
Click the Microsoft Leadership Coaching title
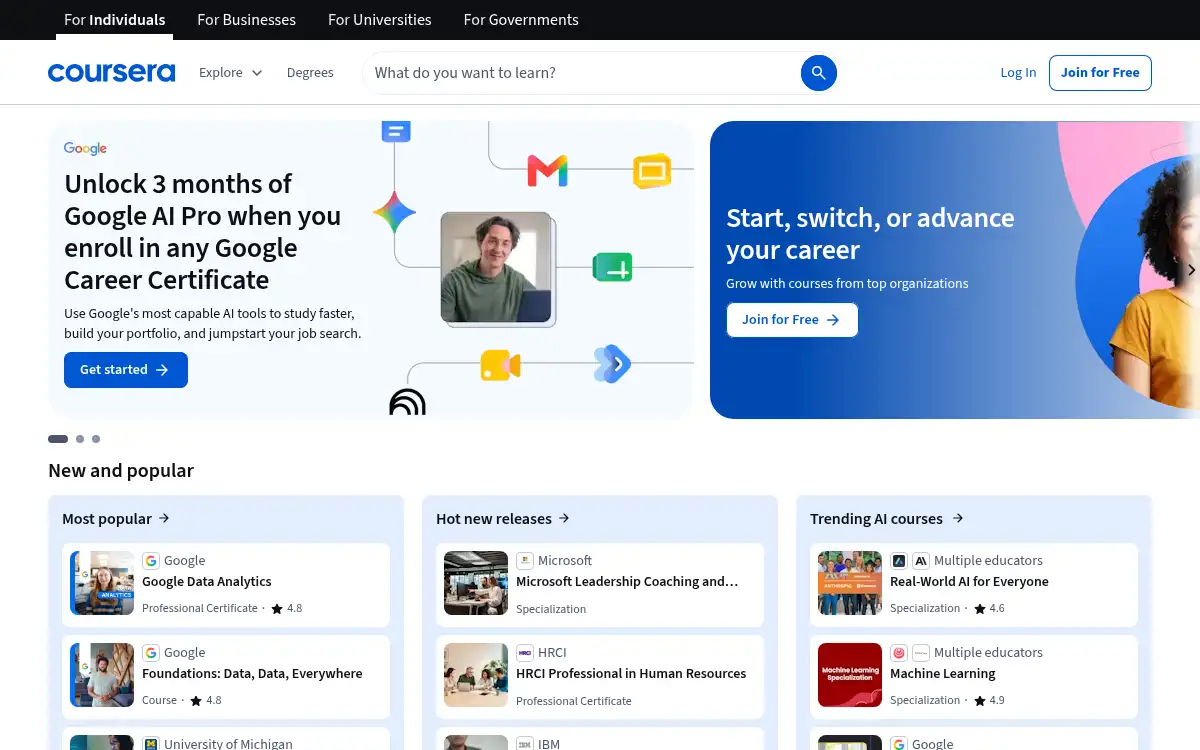coord(627,582)
